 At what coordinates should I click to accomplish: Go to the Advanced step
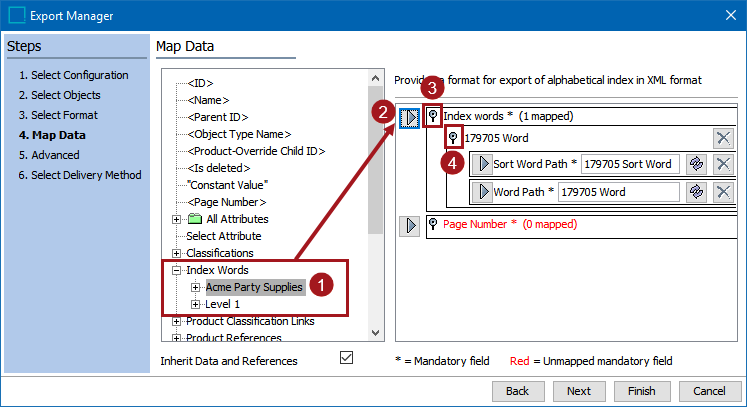tap(48, 155)
